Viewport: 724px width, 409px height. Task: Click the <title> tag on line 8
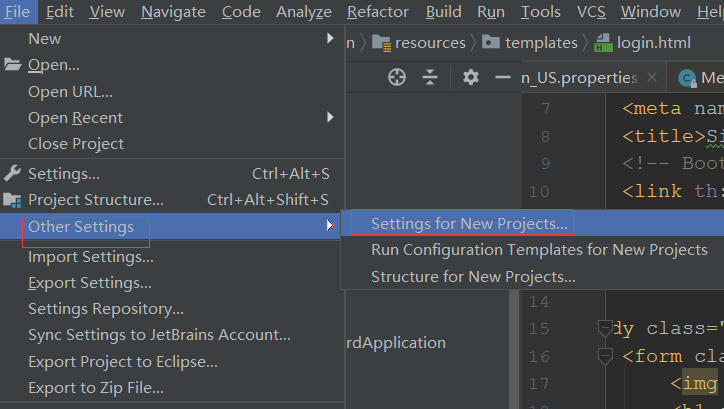click(x=664, y=137)
